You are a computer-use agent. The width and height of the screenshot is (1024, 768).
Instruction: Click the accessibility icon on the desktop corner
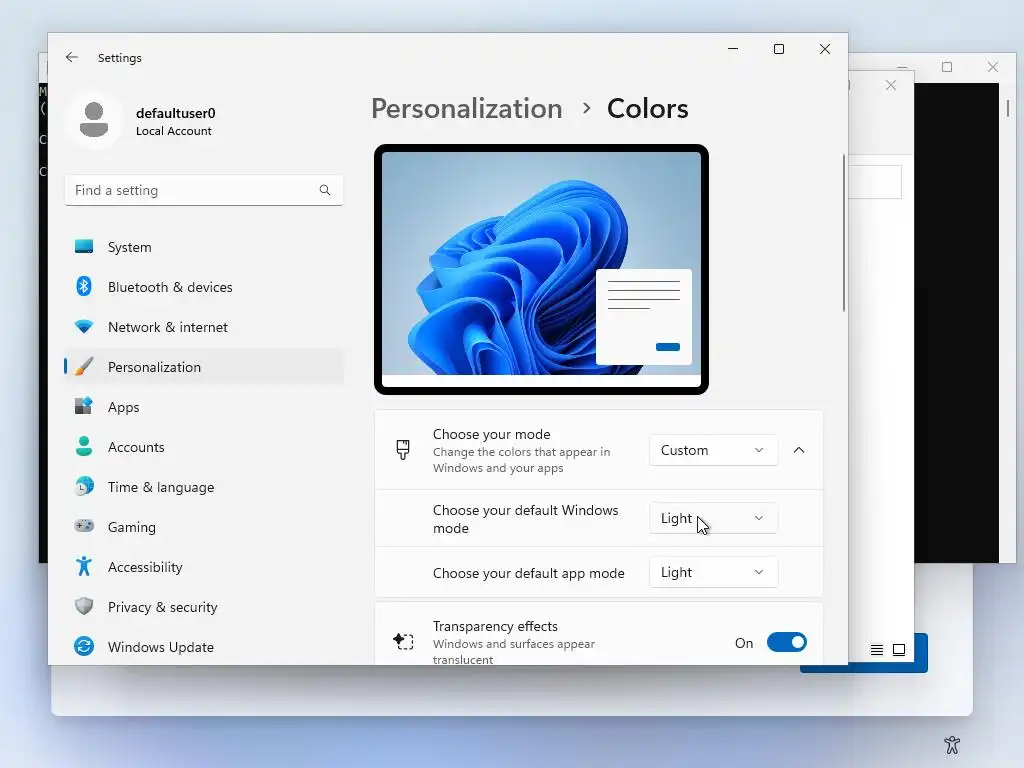click(x=952, y=744)
